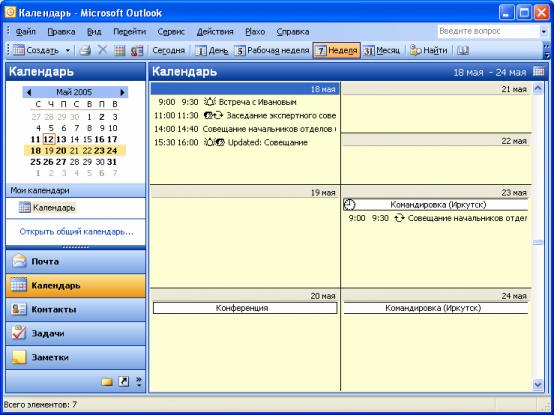Open the Address Book toolbar icon
The height and width of the screenshot is (415, 554).
tap(137, 51)
